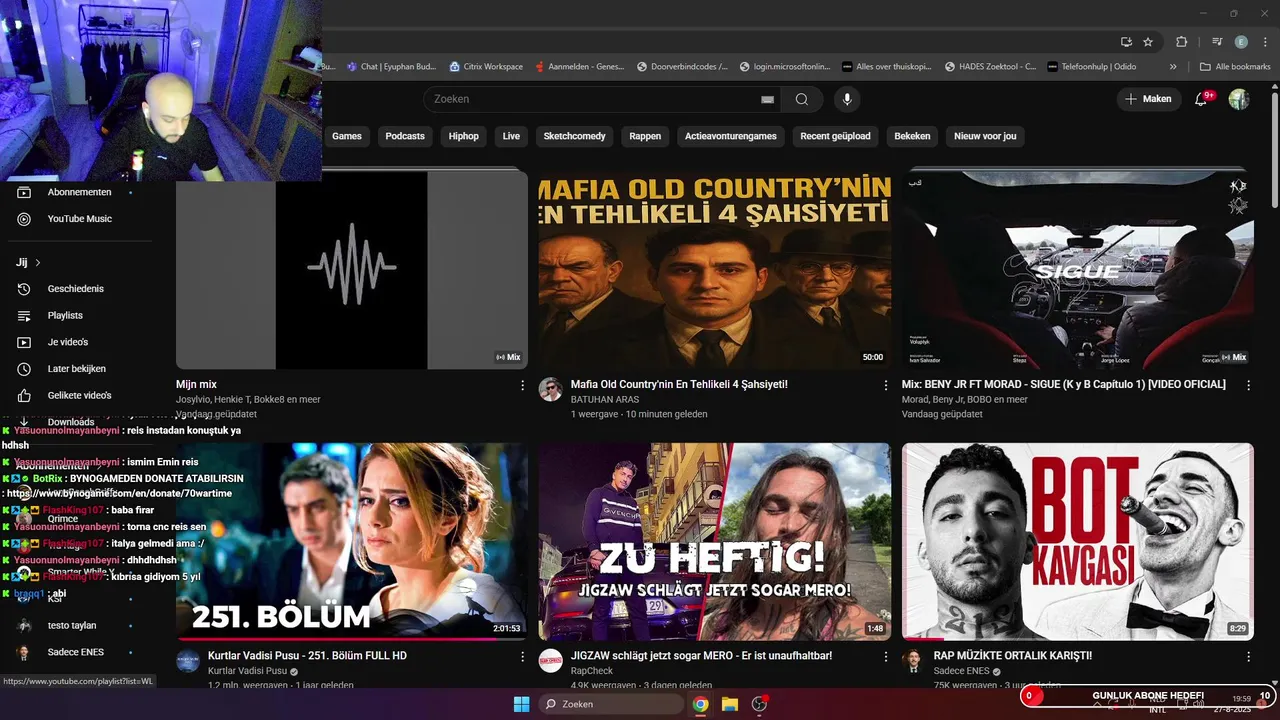Click the YouTube search magnifier button
This screenshot has width=1280, height=720.
tap(802, 99)
